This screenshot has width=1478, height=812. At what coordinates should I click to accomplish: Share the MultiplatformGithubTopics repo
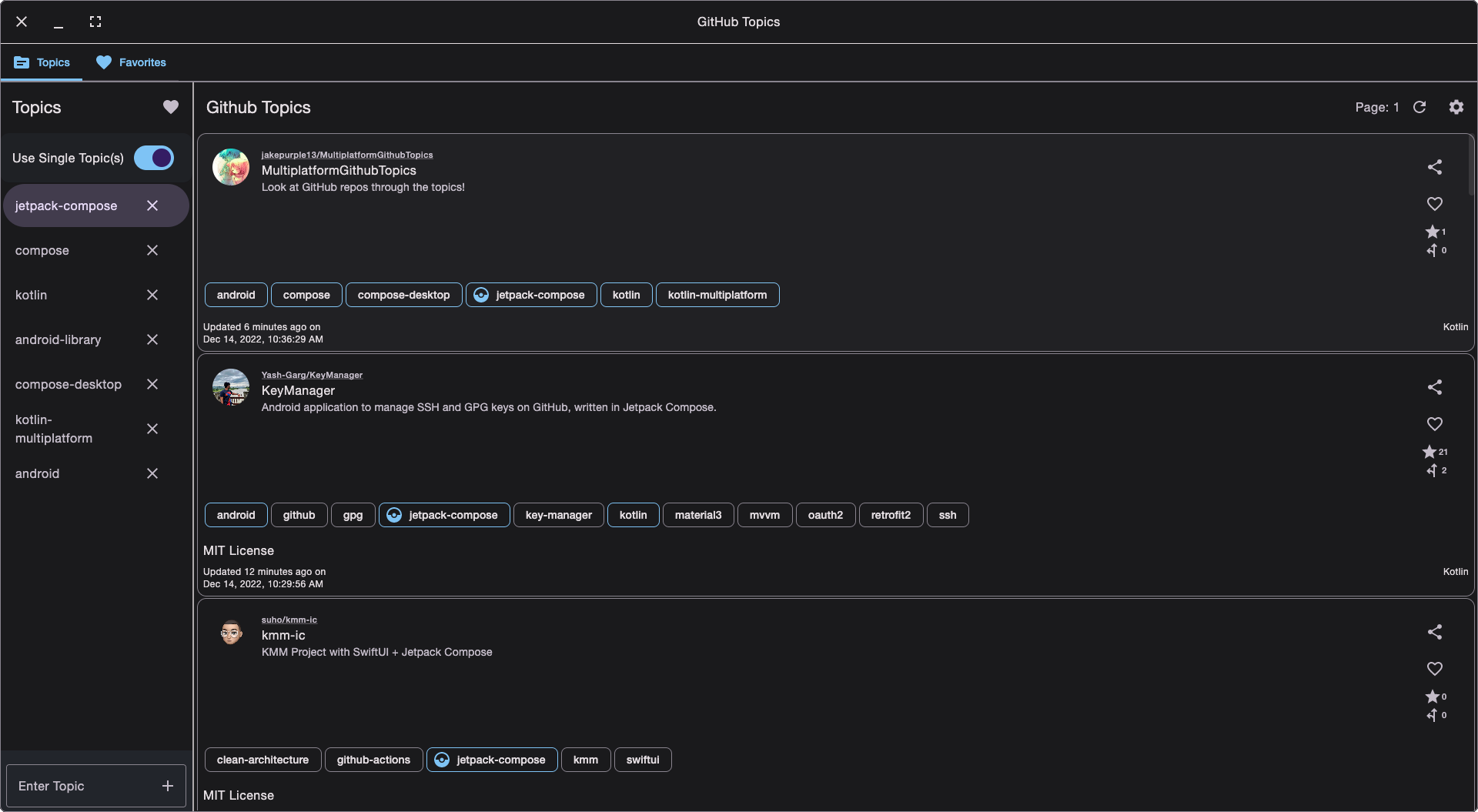coord(1435,167)
